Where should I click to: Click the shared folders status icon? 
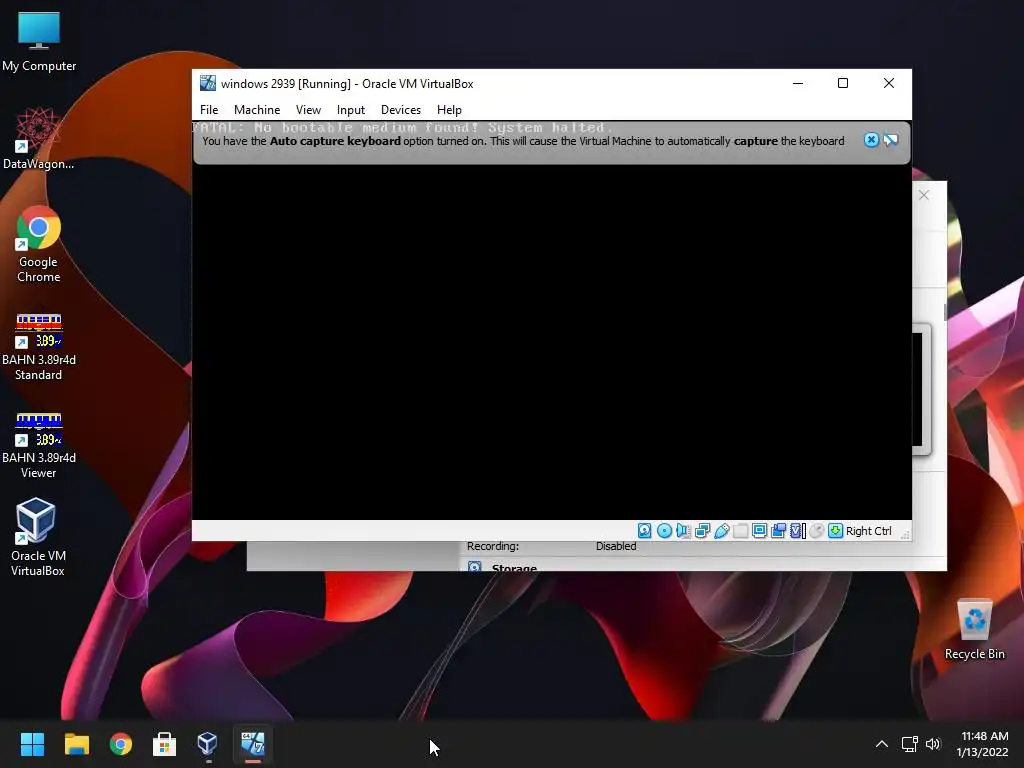click(741, 531)
